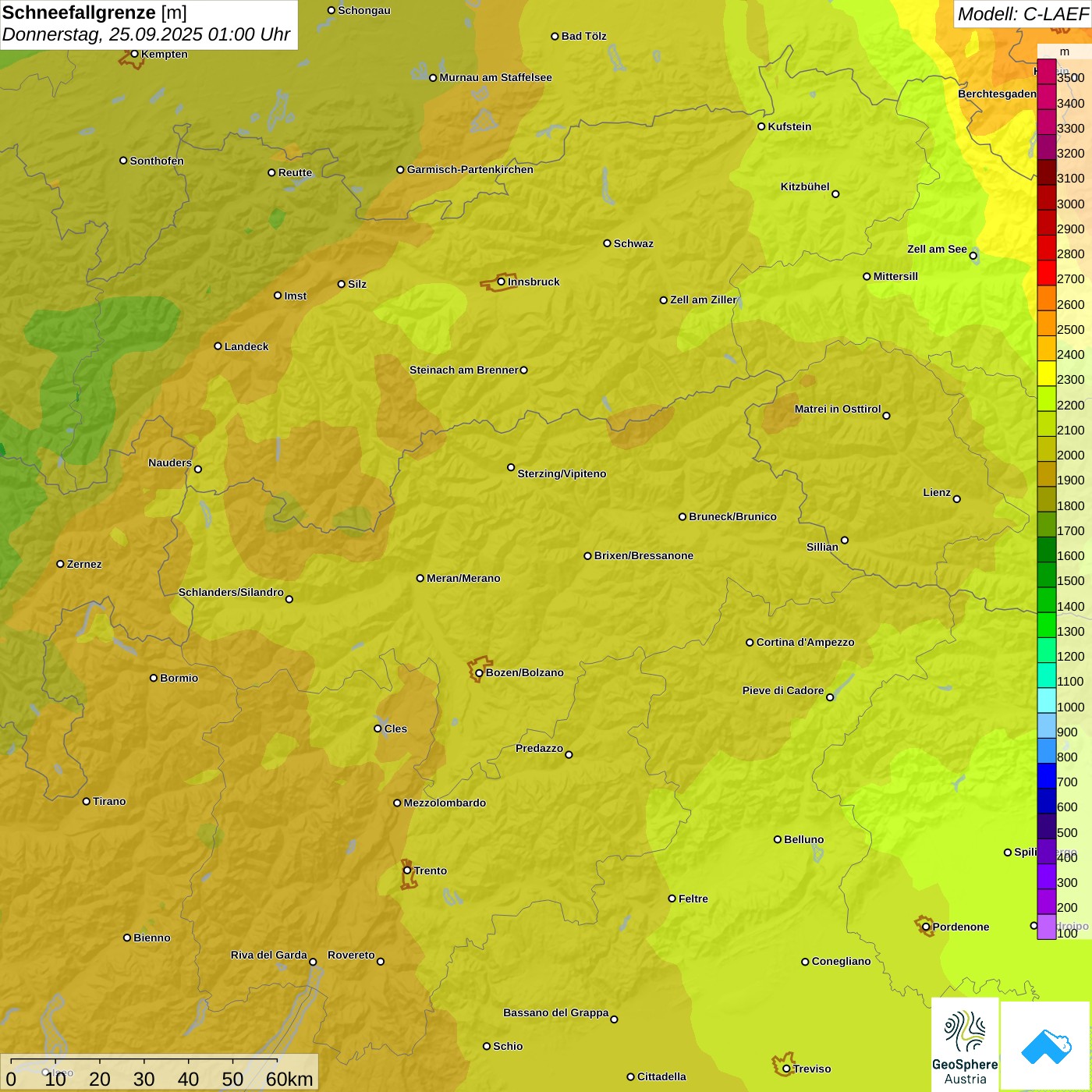Select the Bozen/Bolzano city marker
This screenshot has width=1092, height=1092.
point(480,672)
